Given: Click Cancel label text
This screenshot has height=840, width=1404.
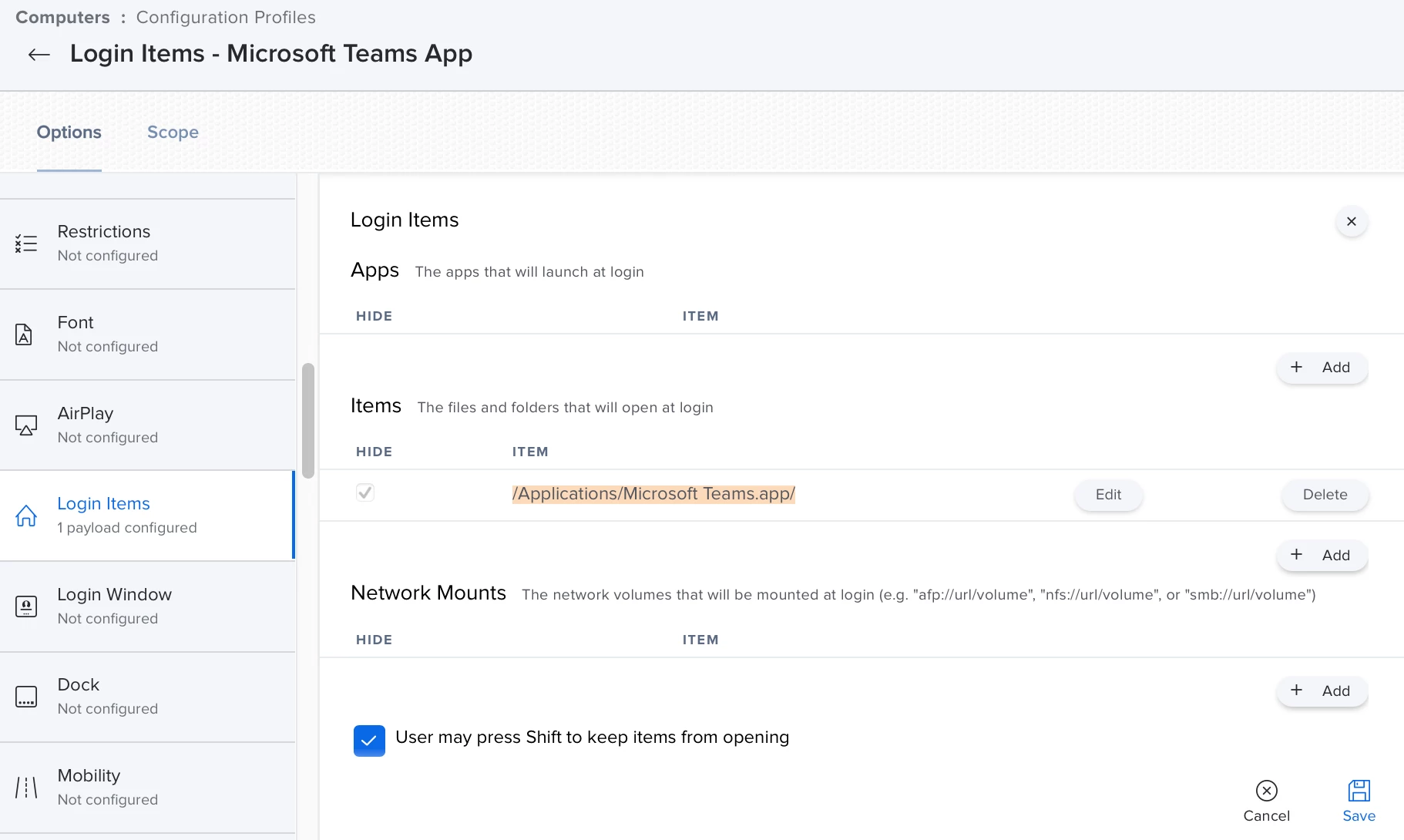Looking at the screenshot, I should [1267, 816].
